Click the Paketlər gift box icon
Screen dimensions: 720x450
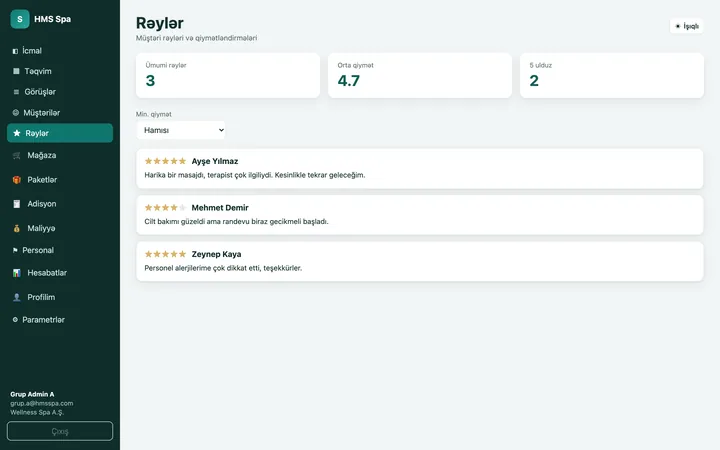[x=17, y=180]
